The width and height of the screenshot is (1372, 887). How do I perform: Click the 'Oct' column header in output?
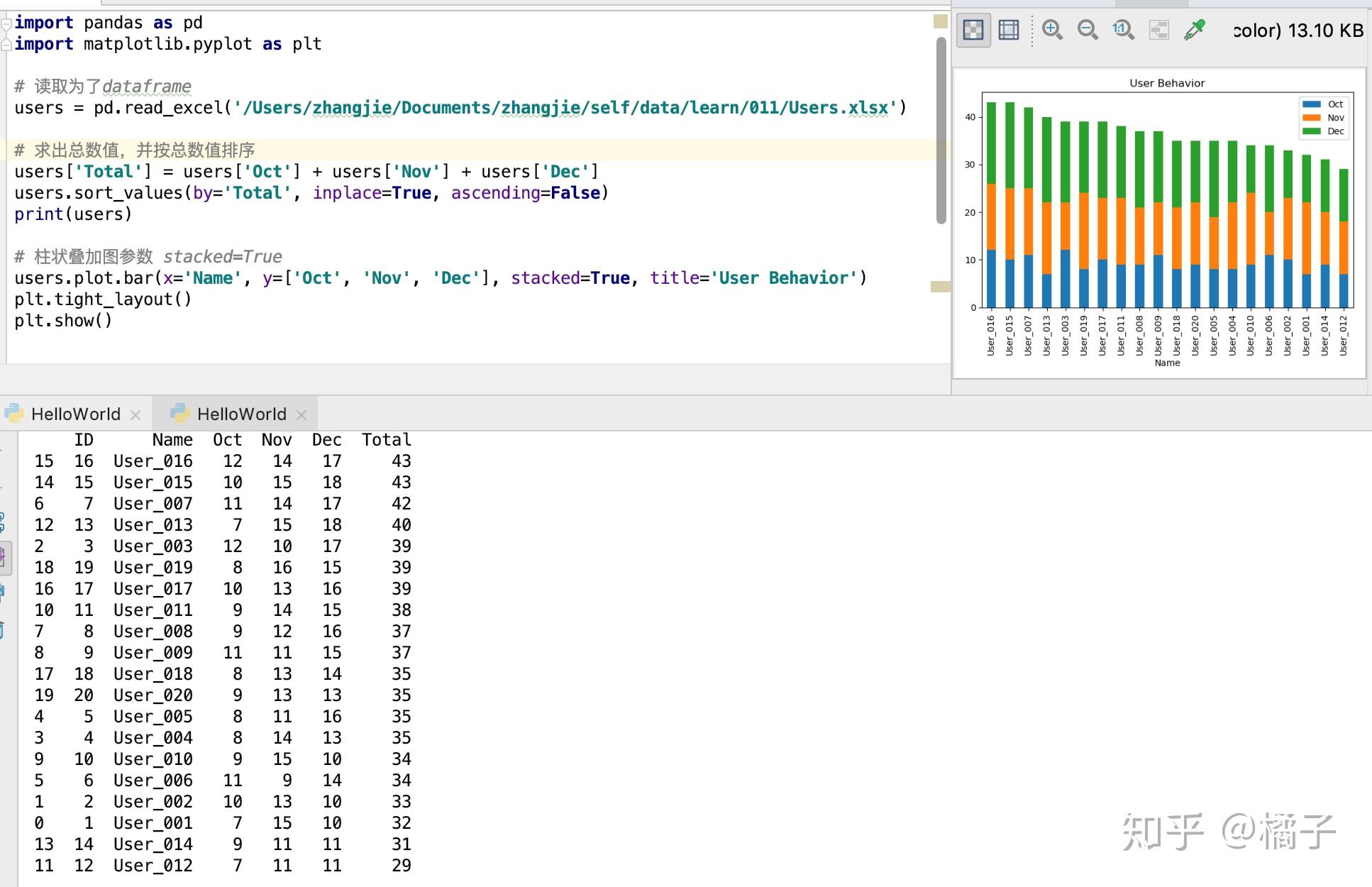(x=227, y=440)
